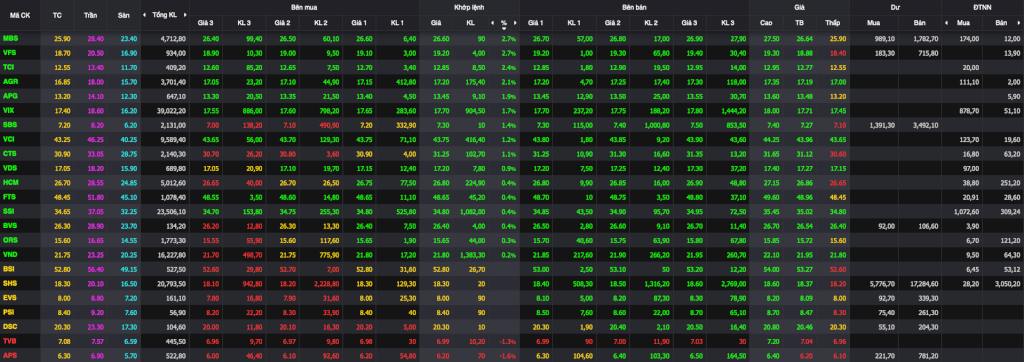Select VIX total volume 39,022,20
Image resolution: width=1024 pixels, height=362 pixels.
click(172, 110)
